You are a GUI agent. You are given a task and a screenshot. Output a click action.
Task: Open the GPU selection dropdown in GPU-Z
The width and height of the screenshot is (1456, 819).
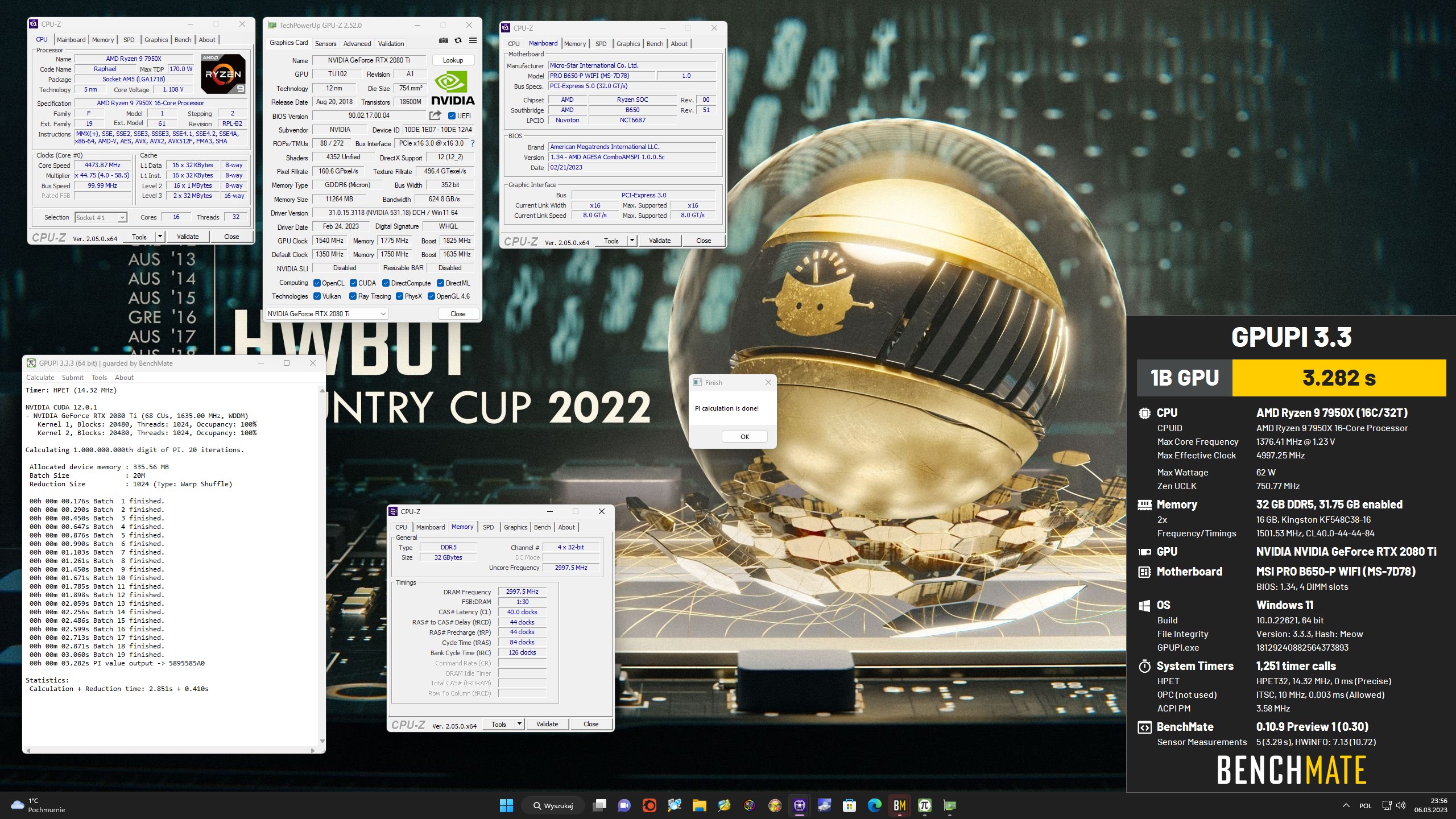327,314
